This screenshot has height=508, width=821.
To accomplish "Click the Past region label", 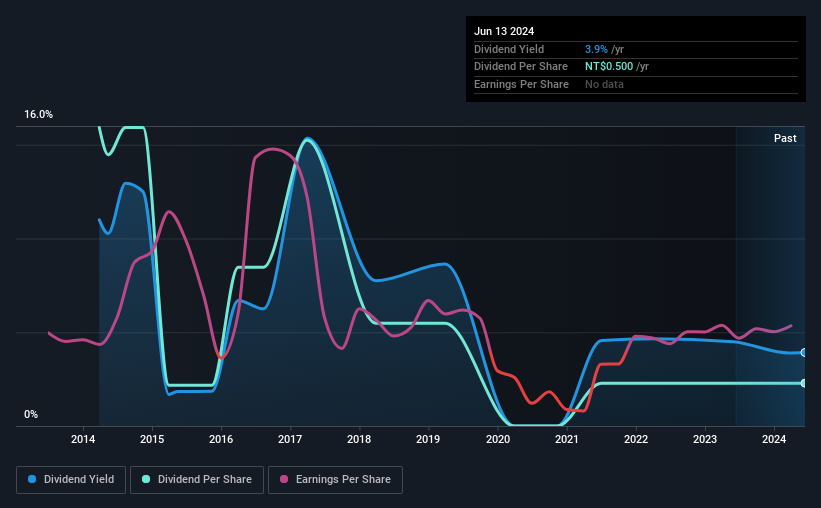I will (785, 138).
